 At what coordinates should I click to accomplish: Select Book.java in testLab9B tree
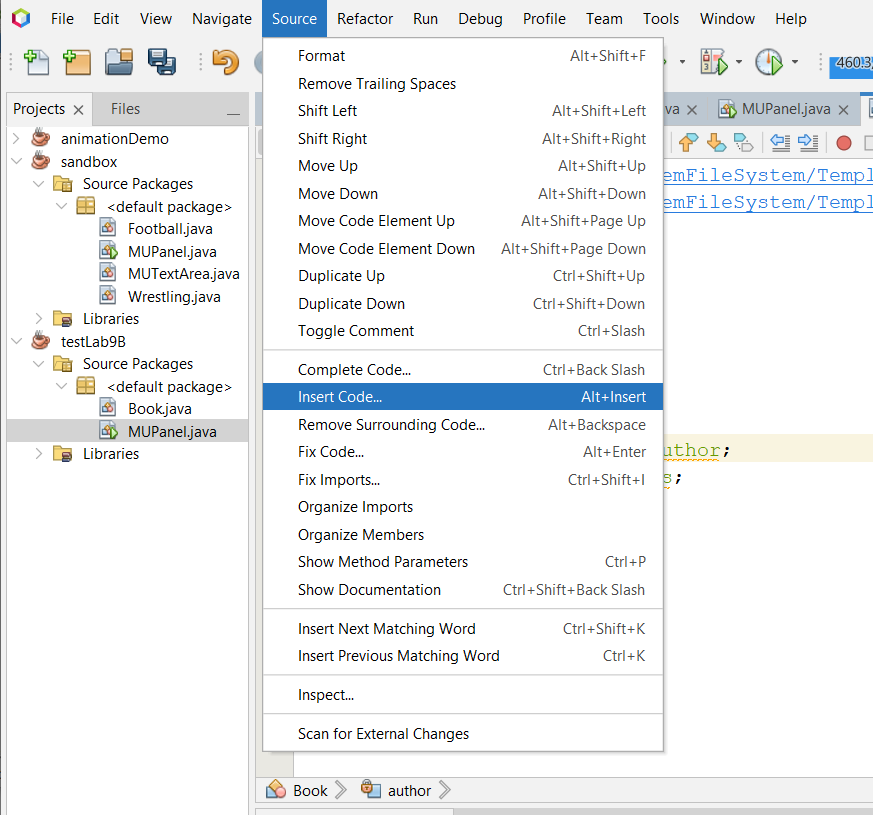159,409
